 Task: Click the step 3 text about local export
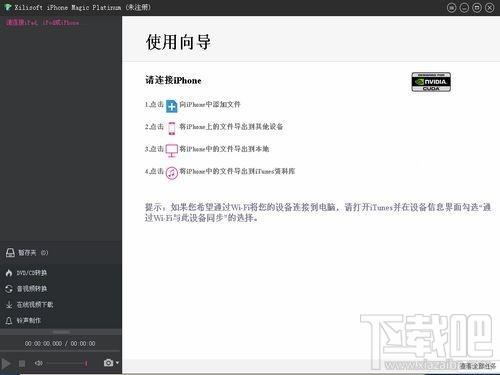224,149
